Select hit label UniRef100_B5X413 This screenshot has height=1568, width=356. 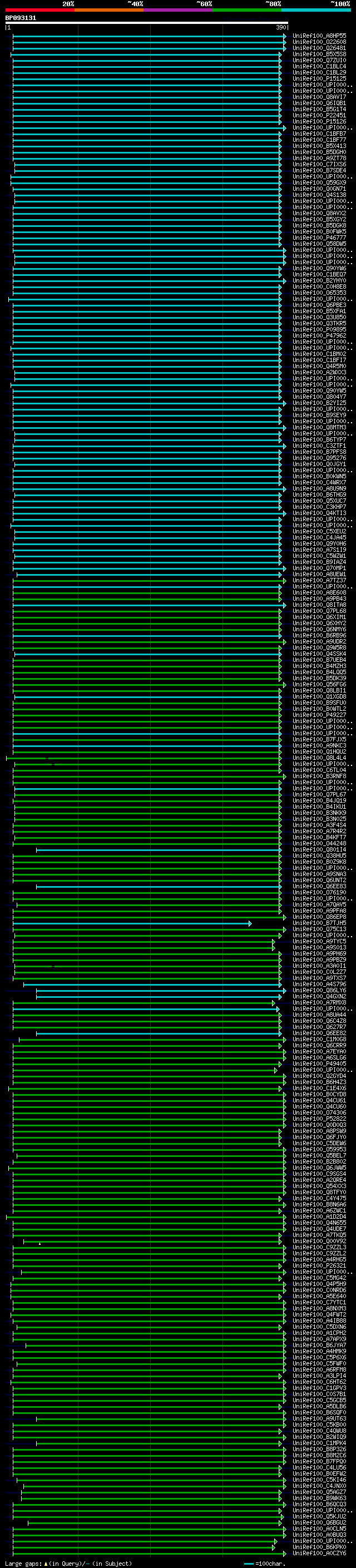319,146
